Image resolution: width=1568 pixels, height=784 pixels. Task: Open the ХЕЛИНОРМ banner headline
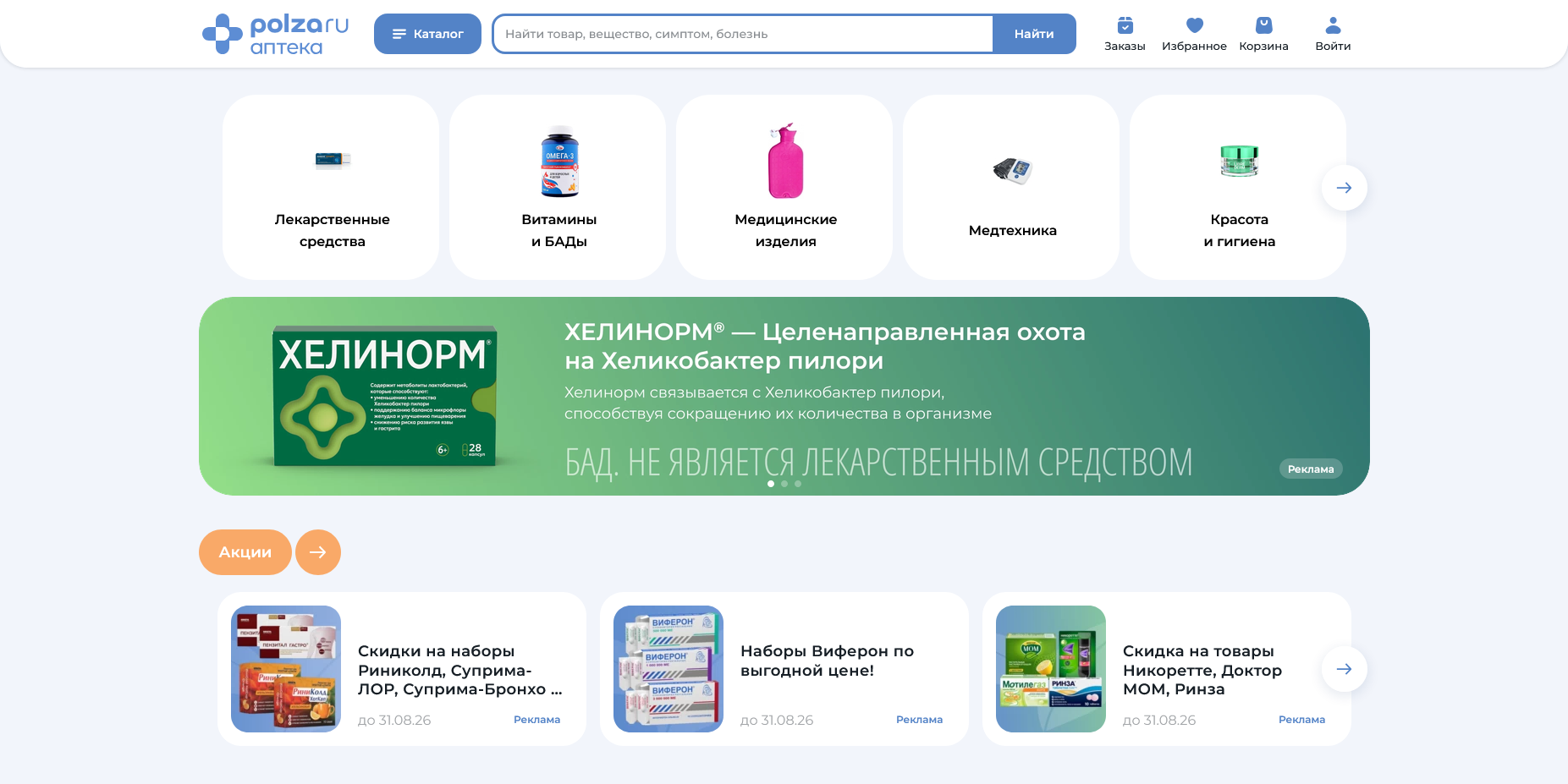(x=825, y=346)
